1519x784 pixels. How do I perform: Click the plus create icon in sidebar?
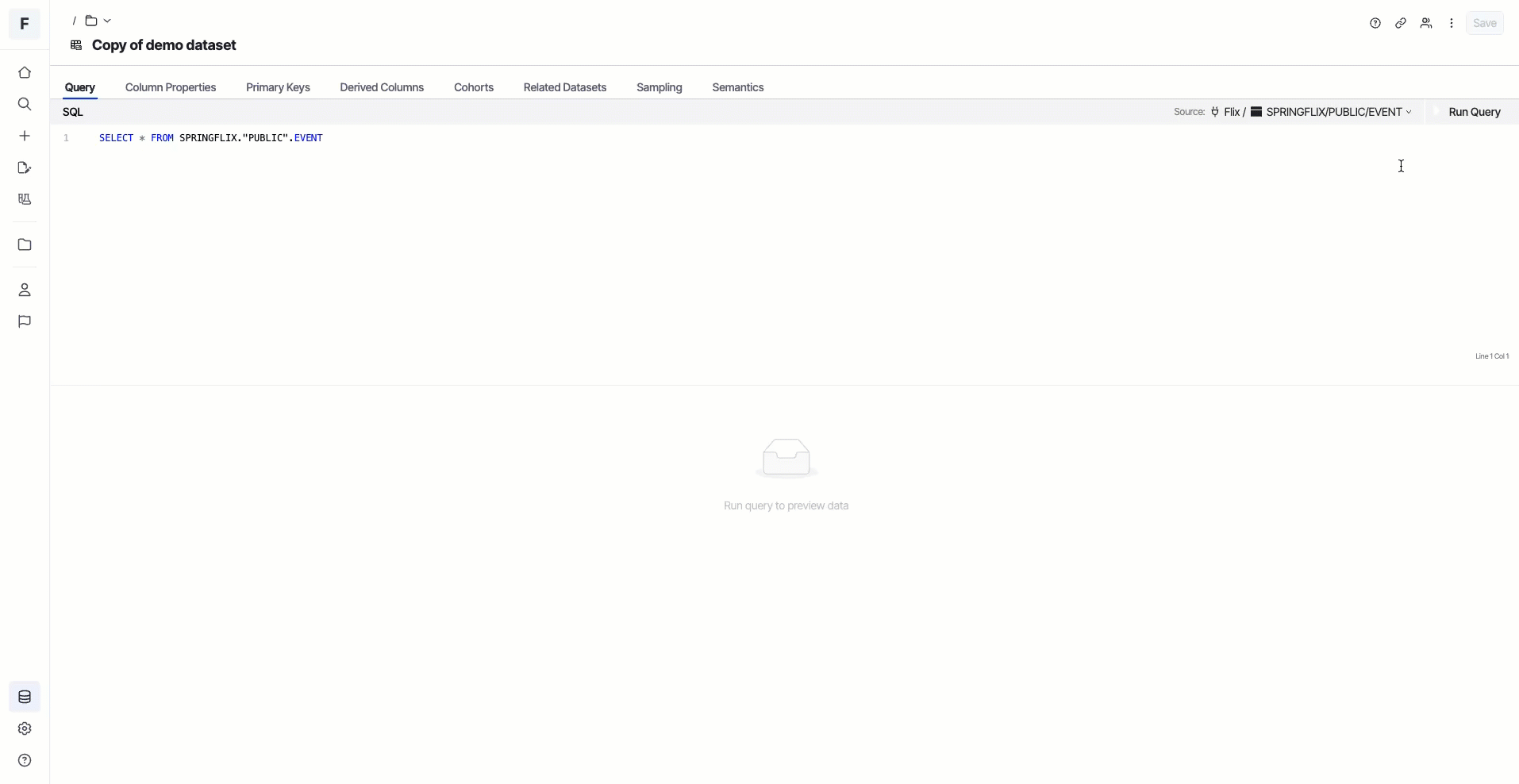pos(25,136)
